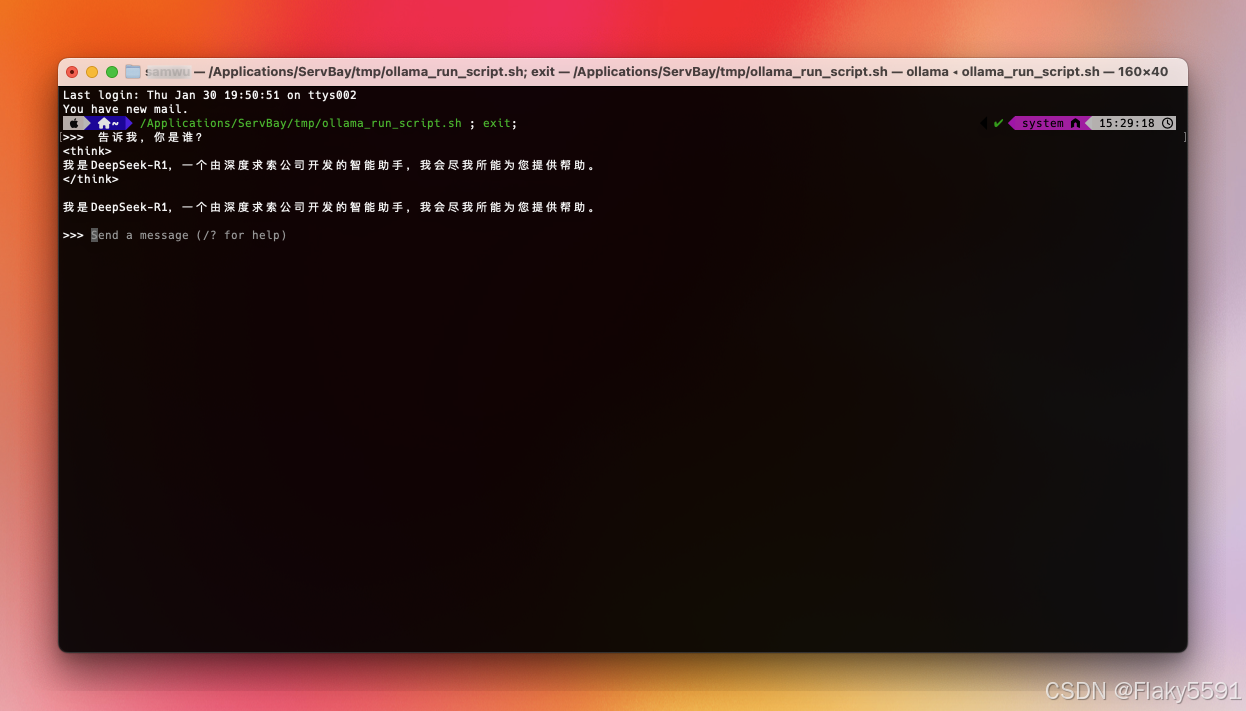Click the Terminal window title text
Viewport: 1246px width, 711px height.
point(657,72)
